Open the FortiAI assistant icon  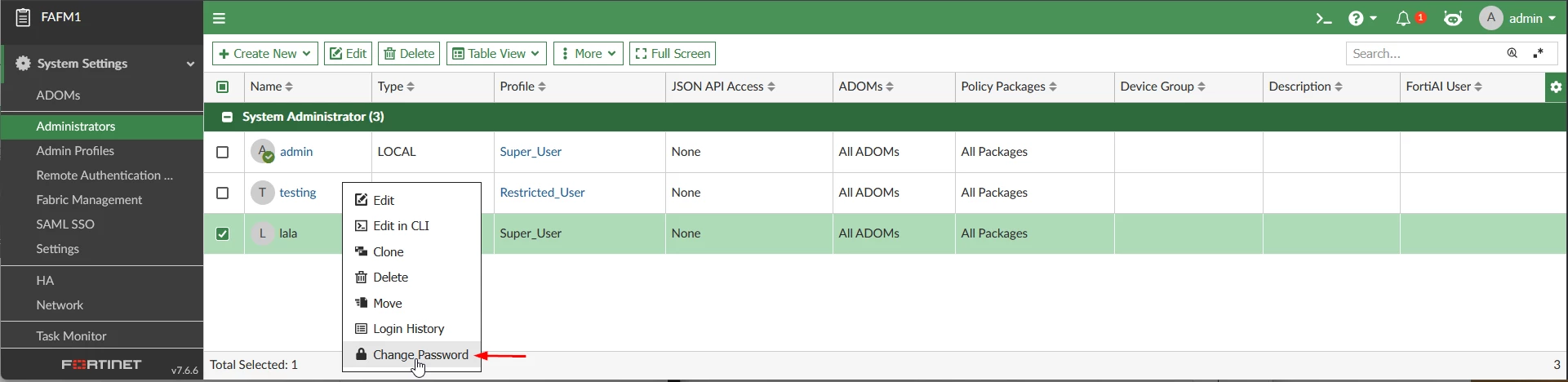(1454, 19)
